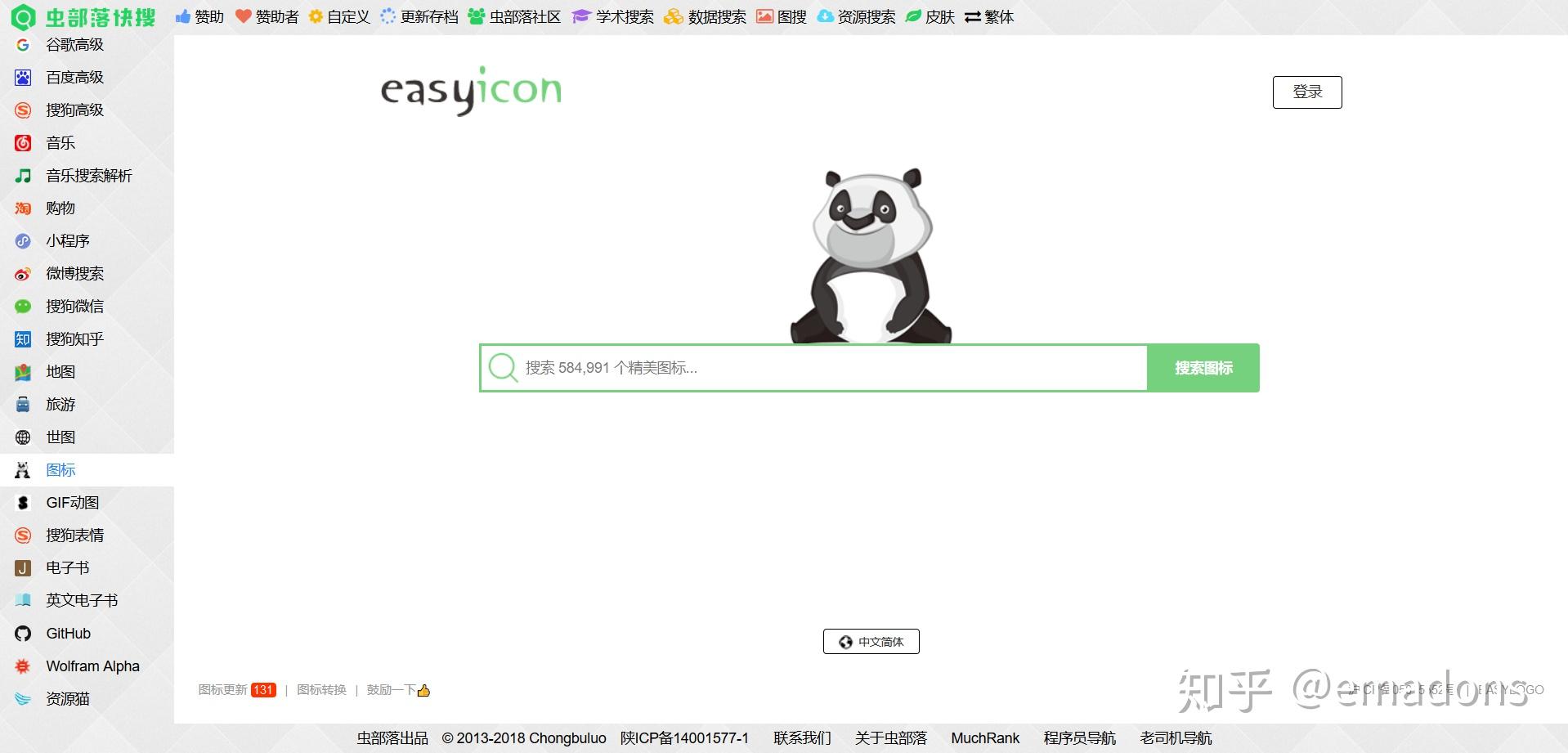Viewport: 1568px width, 753px height.
Task: Open the 陕ICP备14001577-1 footer link
Action: 684,738
